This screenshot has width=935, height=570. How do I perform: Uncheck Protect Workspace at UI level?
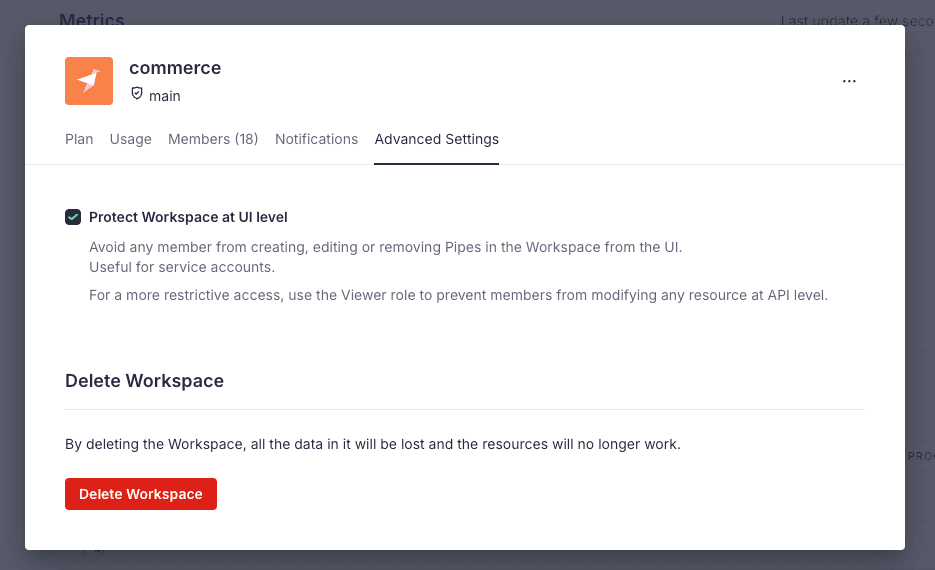tap(73, 217)
